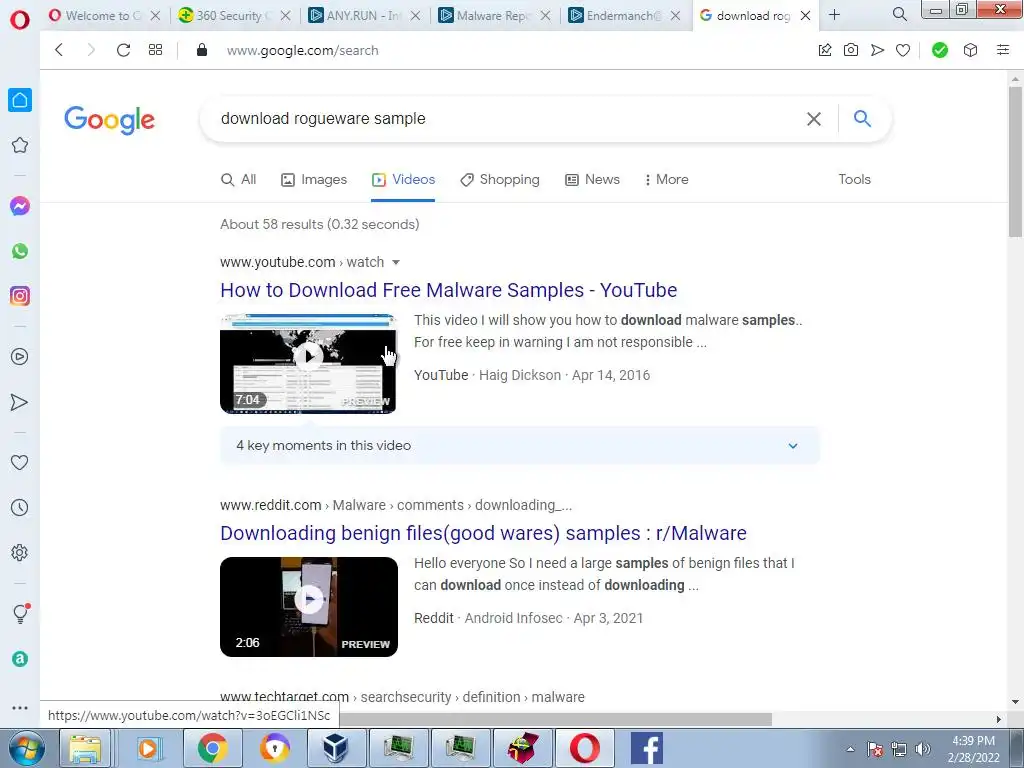This screenshot has width=1024, height=768.
Task: Open VirtualBox from the taskbar
Action: click(x=336, y=748)
